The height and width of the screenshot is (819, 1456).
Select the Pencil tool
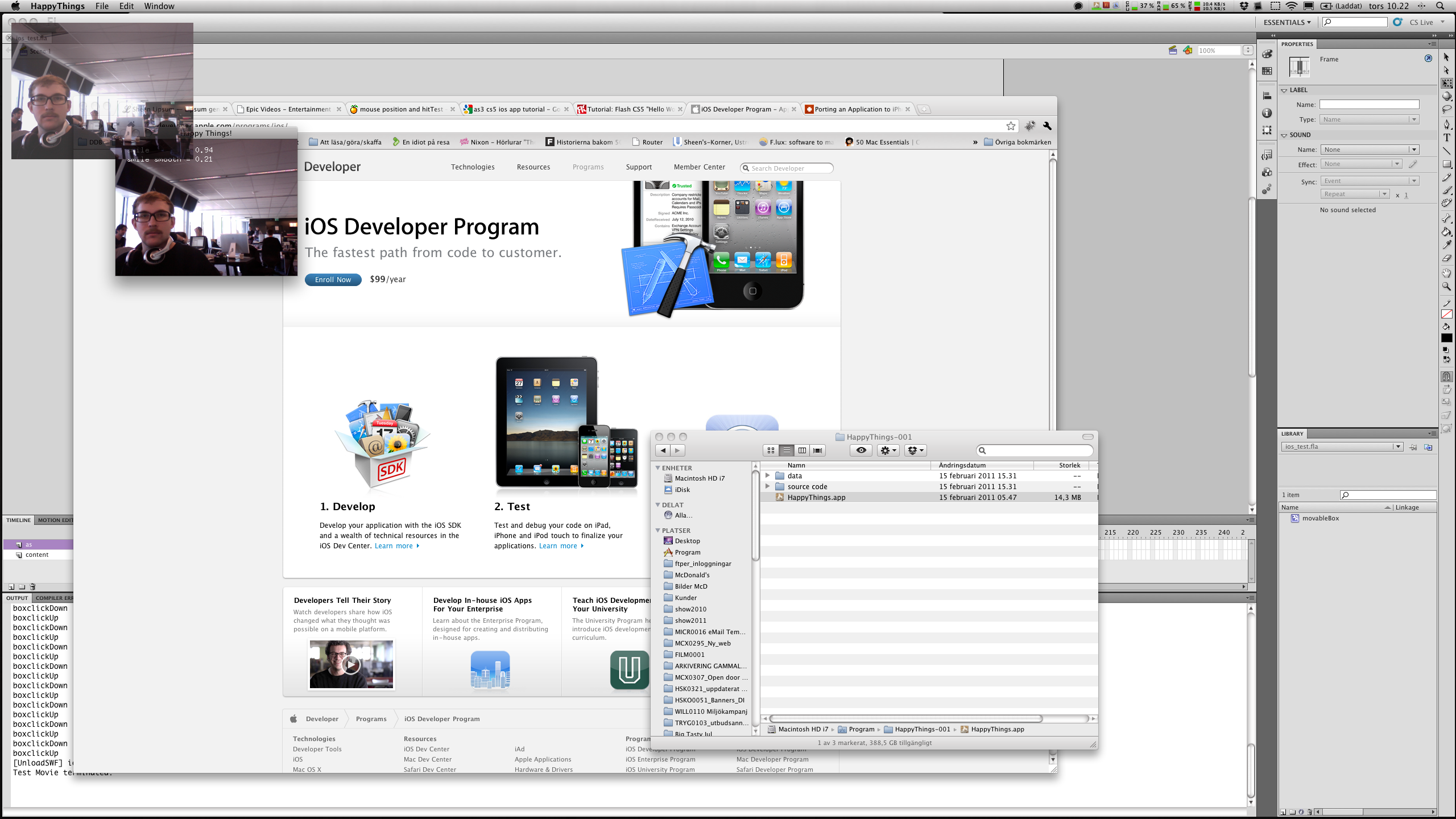tap(1446, 177)
